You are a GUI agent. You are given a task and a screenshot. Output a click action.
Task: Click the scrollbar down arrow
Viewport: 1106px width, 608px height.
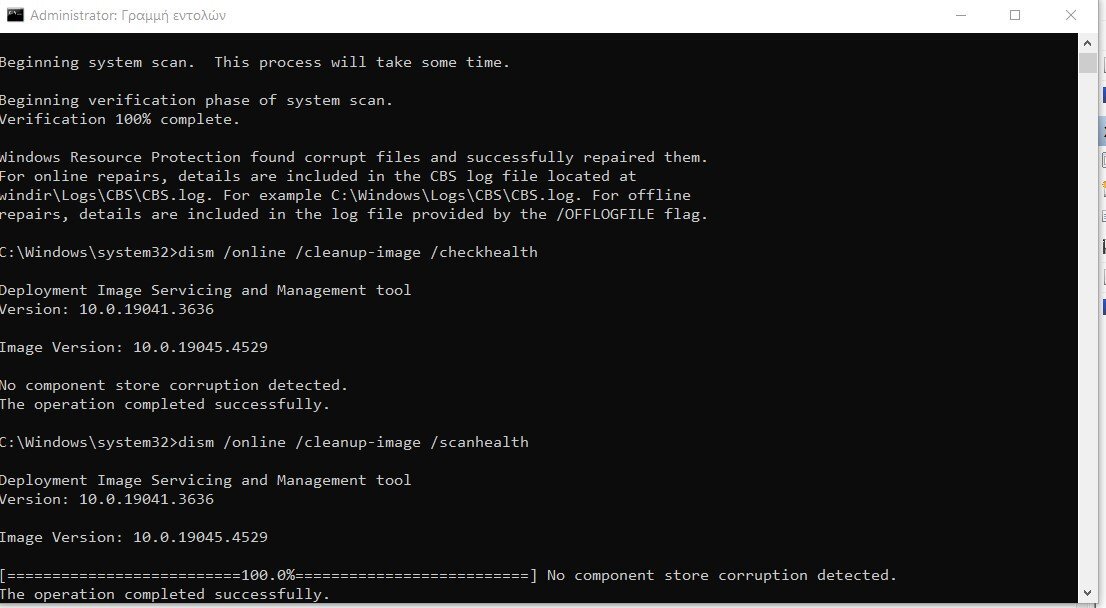1087,593
